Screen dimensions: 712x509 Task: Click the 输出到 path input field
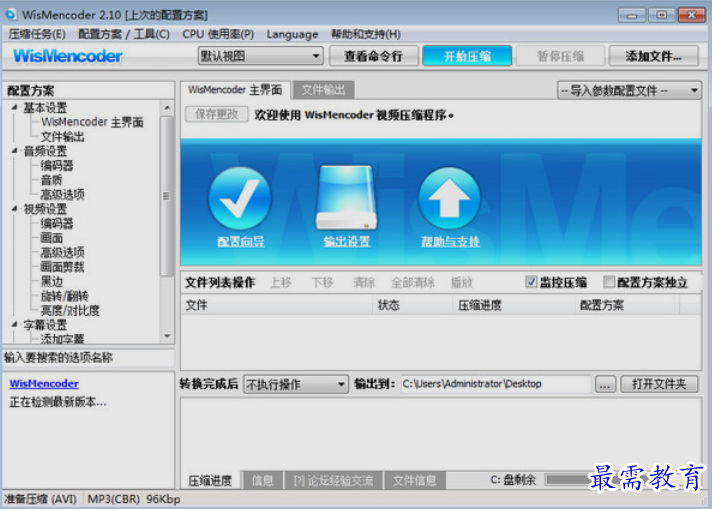pos(496,384)
